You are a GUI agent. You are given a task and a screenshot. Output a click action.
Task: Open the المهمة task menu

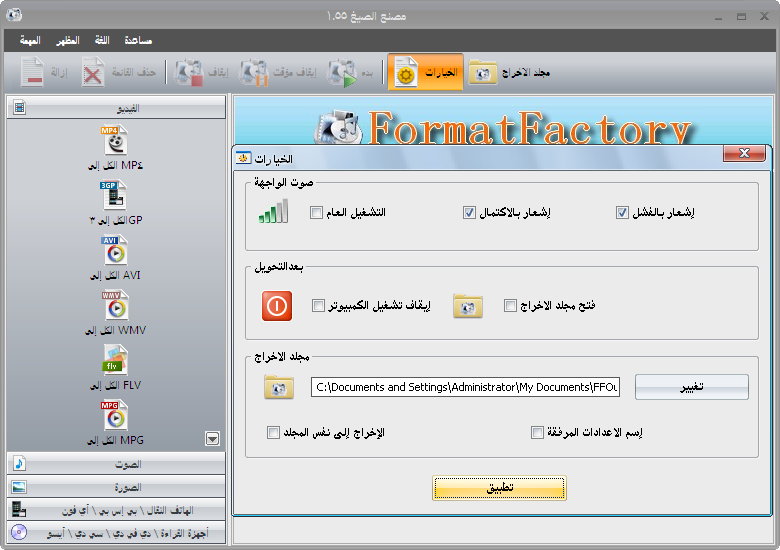(x=30, y=40)
